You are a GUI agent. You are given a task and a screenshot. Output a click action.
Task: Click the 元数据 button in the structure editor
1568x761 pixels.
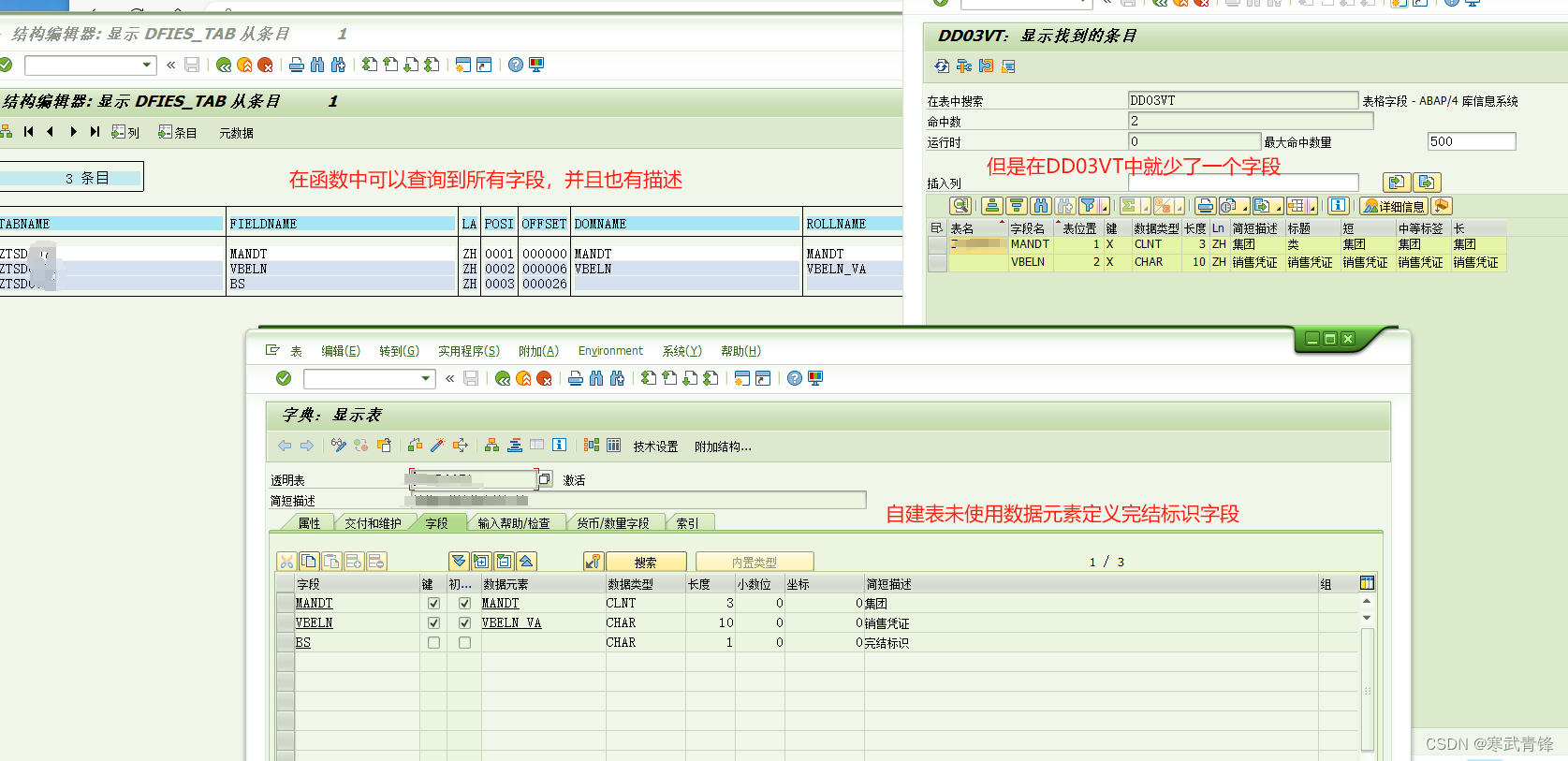[x=236, y=133]
